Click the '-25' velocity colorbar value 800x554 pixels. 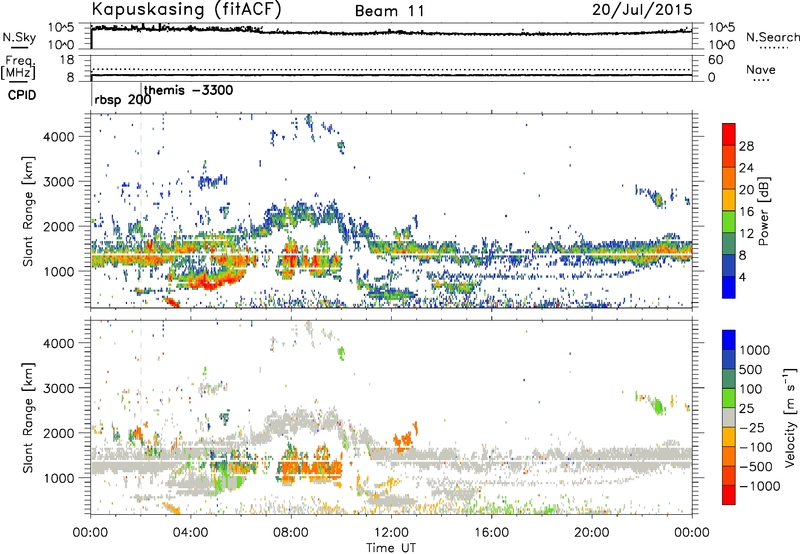tap(753, 428)
